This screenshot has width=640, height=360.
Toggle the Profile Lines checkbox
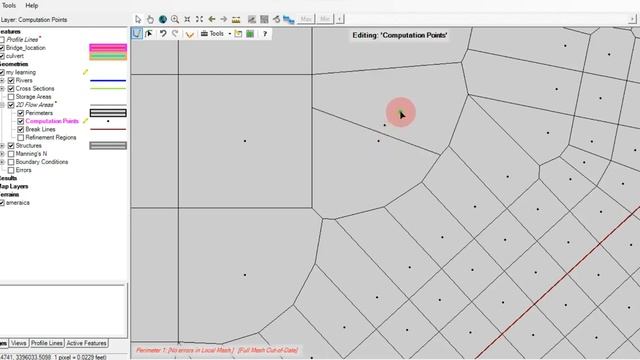2,40
